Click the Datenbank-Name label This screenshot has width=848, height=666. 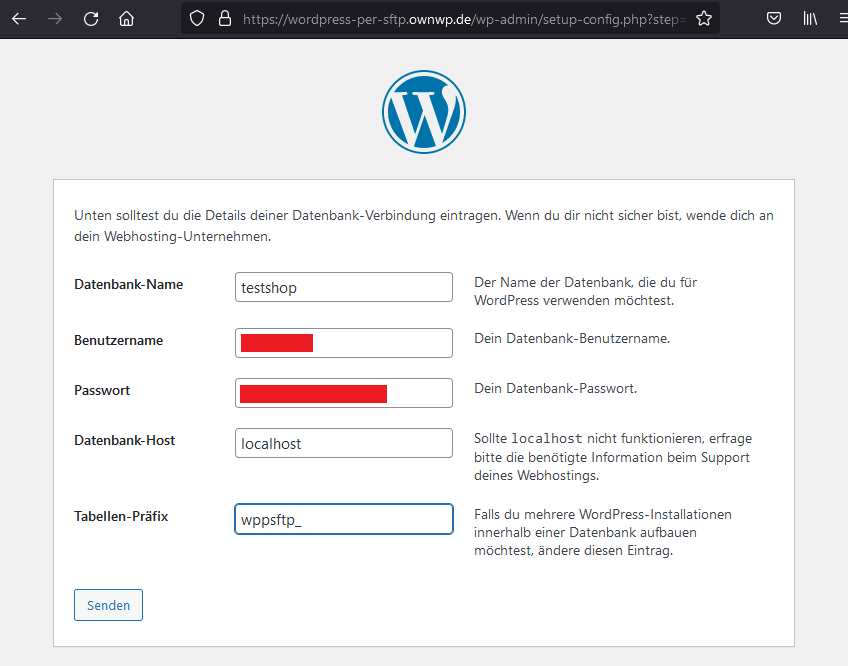click(129, 285)
